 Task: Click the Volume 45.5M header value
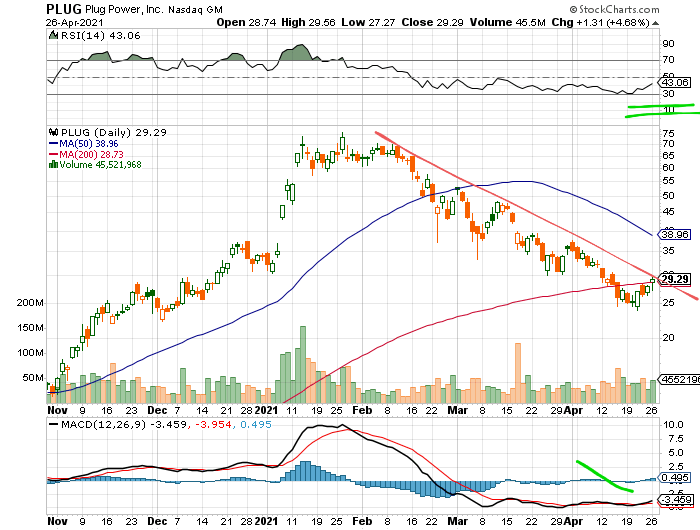[x=508, y=22]
